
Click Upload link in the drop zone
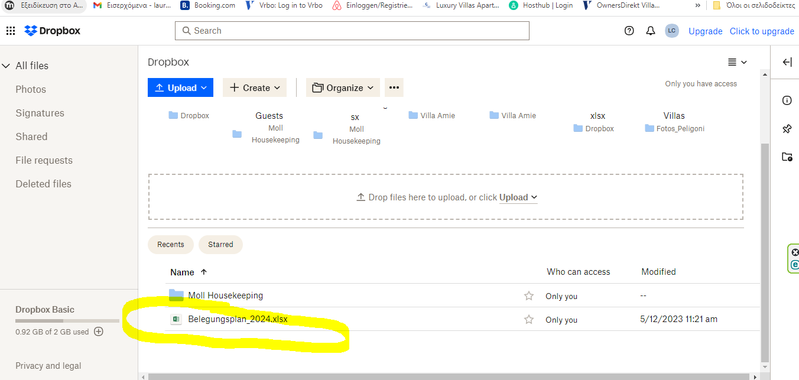coord(518,197)
